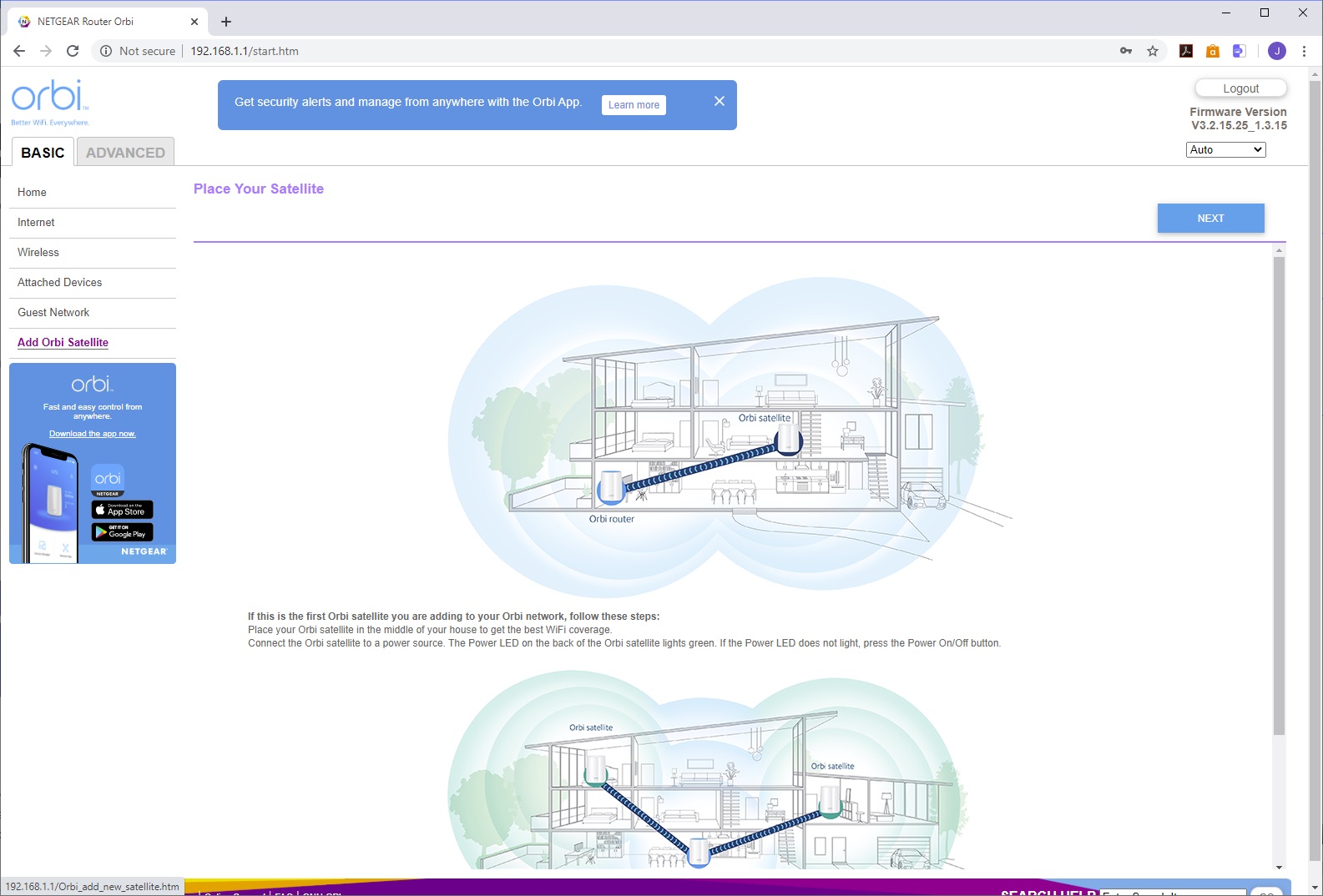Click the bold first-satellite steps instruction line
1323x896 pixels.
pyautogui.click(x=453, y=617)
